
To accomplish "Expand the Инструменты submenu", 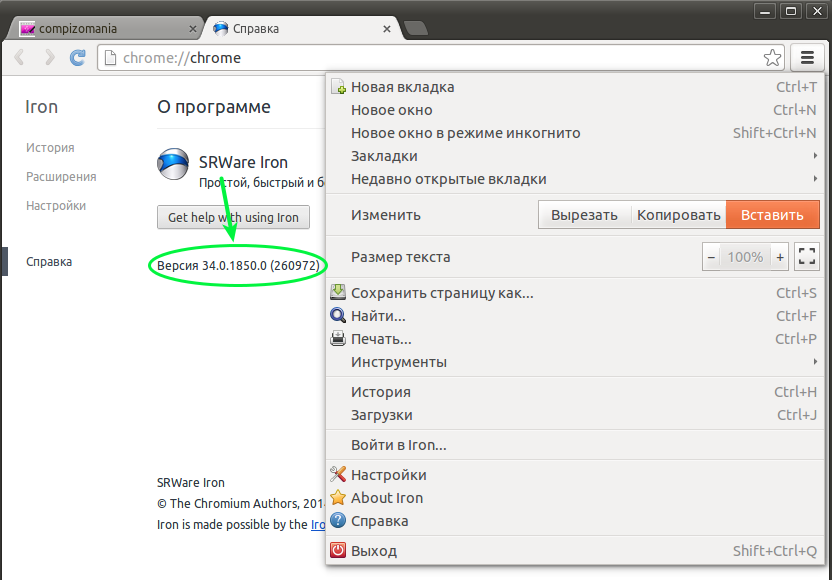I will click(x=575, y=362).
